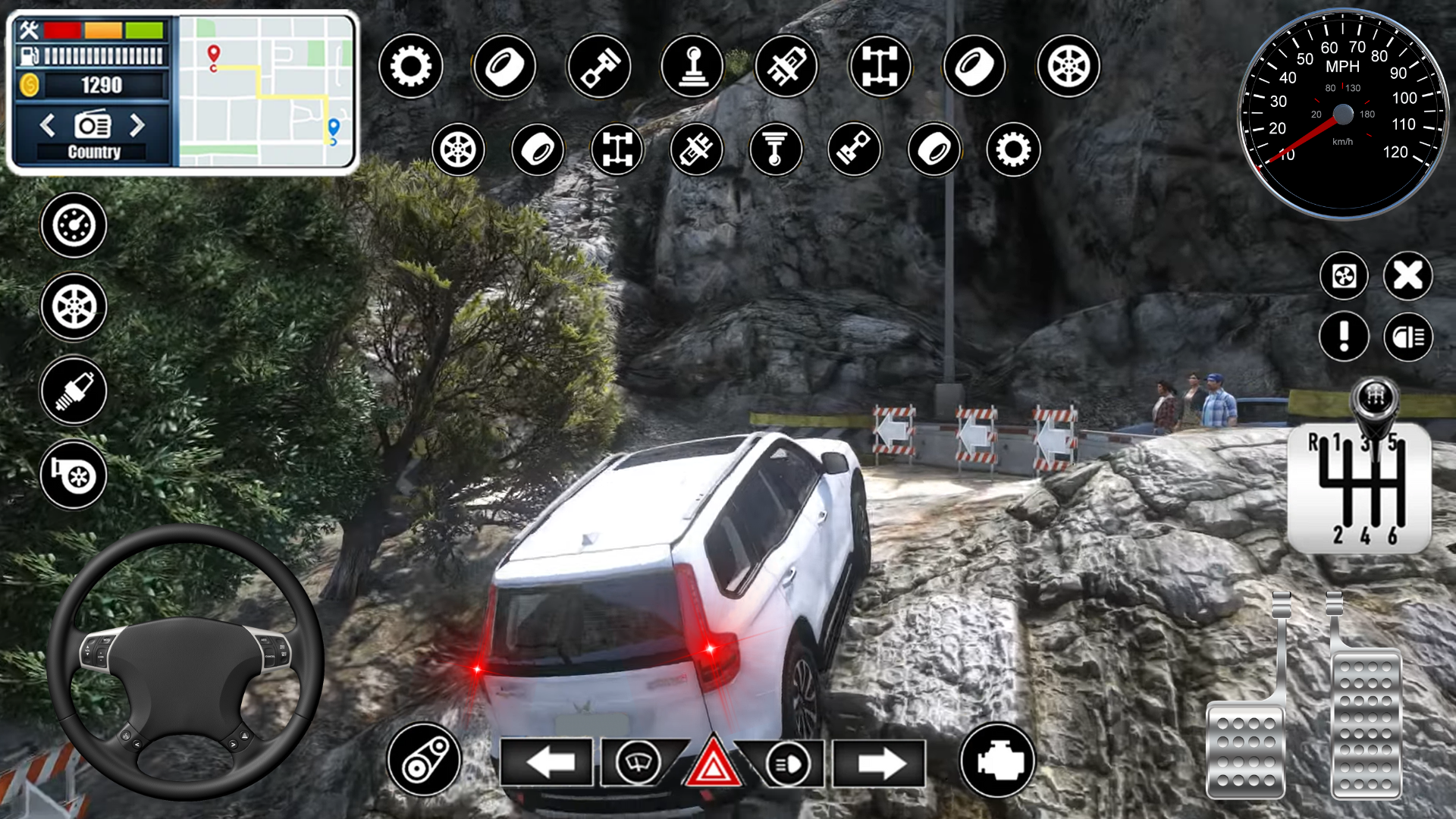1456x819 pixels.
Task: Open the settings gear menu in the top toolbar
Action: (409, 67)
